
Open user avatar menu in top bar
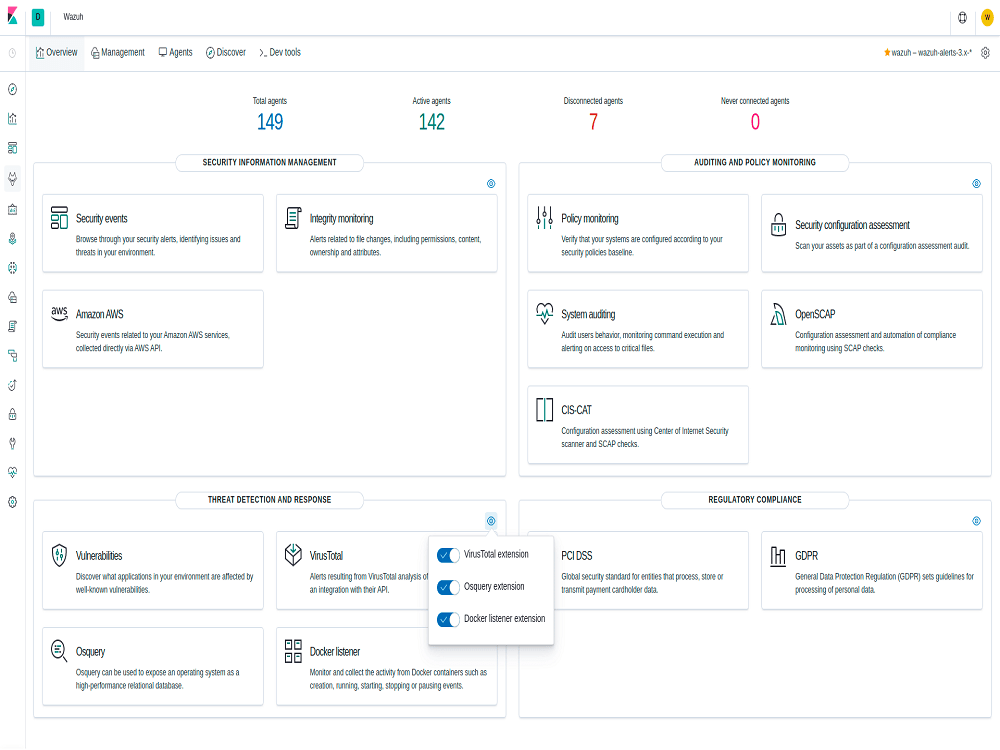[987, 18]
